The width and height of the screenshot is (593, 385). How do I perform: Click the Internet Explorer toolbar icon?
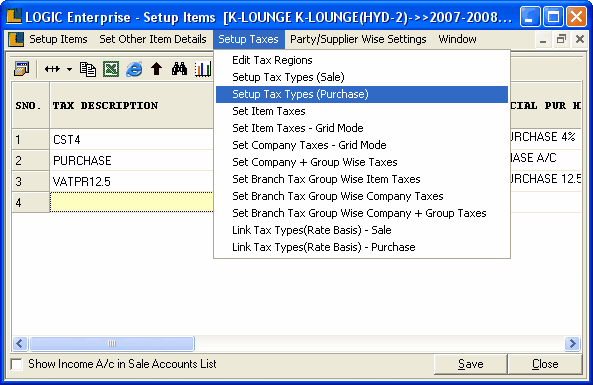[x=134, y=69]
